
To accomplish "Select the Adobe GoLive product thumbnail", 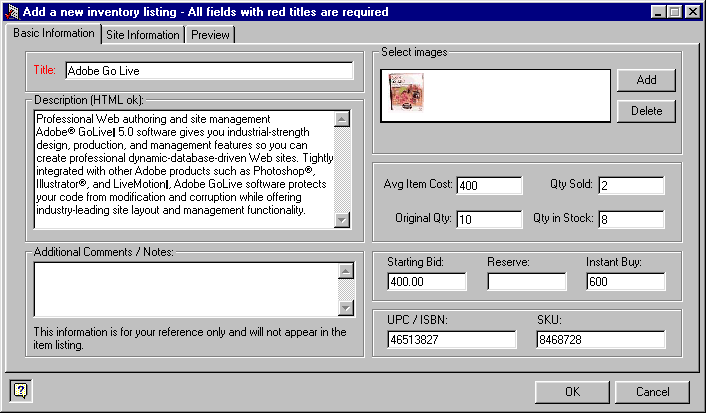I will 406,93.
